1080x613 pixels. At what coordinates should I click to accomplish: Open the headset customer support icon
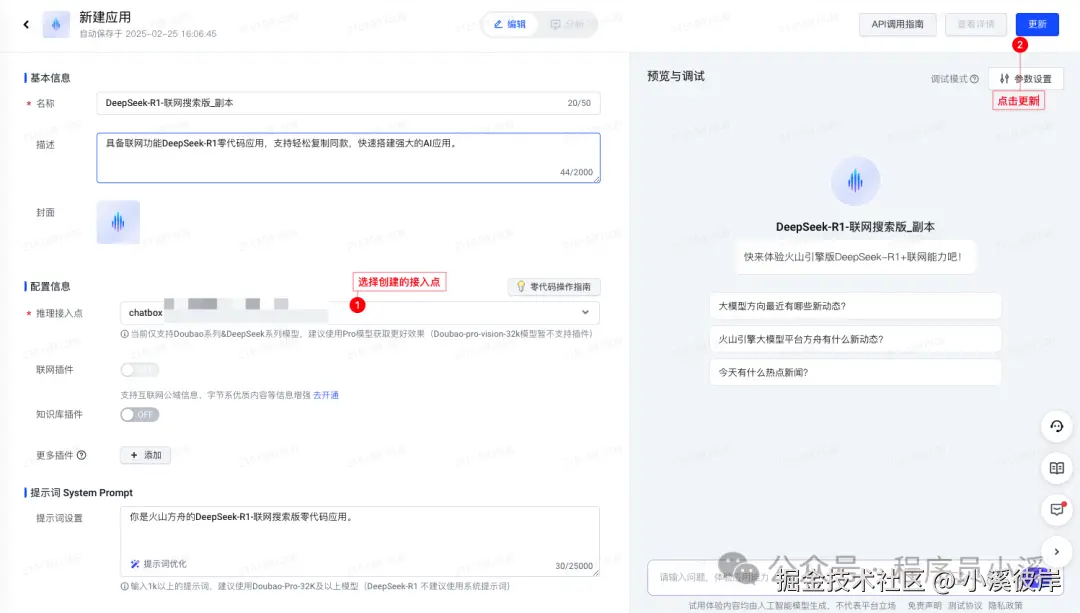pos(1057,427)
